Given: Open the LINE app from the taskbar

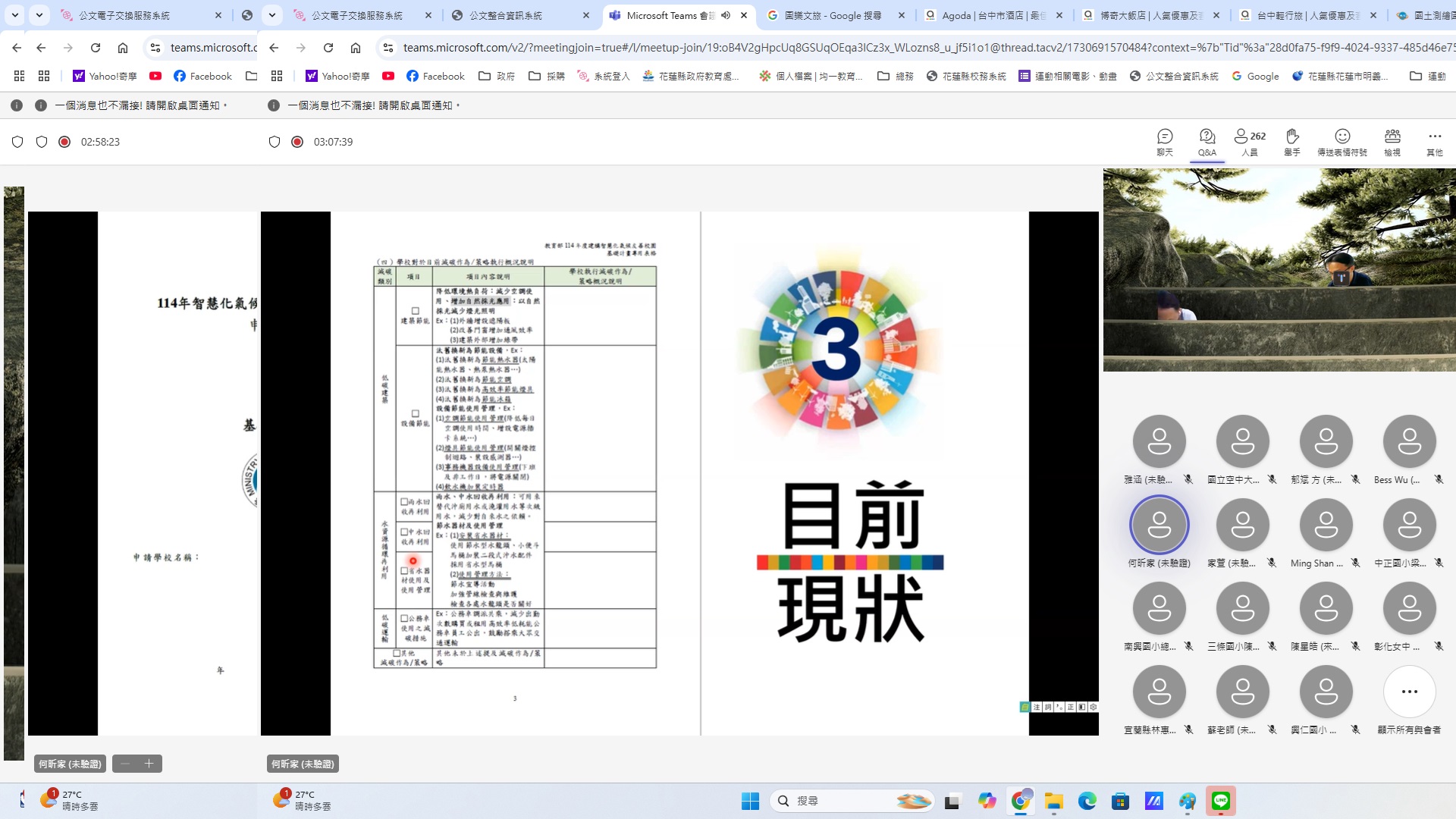Looking at the screenshot, I should pyautogui.click(x=1221, y=801).
